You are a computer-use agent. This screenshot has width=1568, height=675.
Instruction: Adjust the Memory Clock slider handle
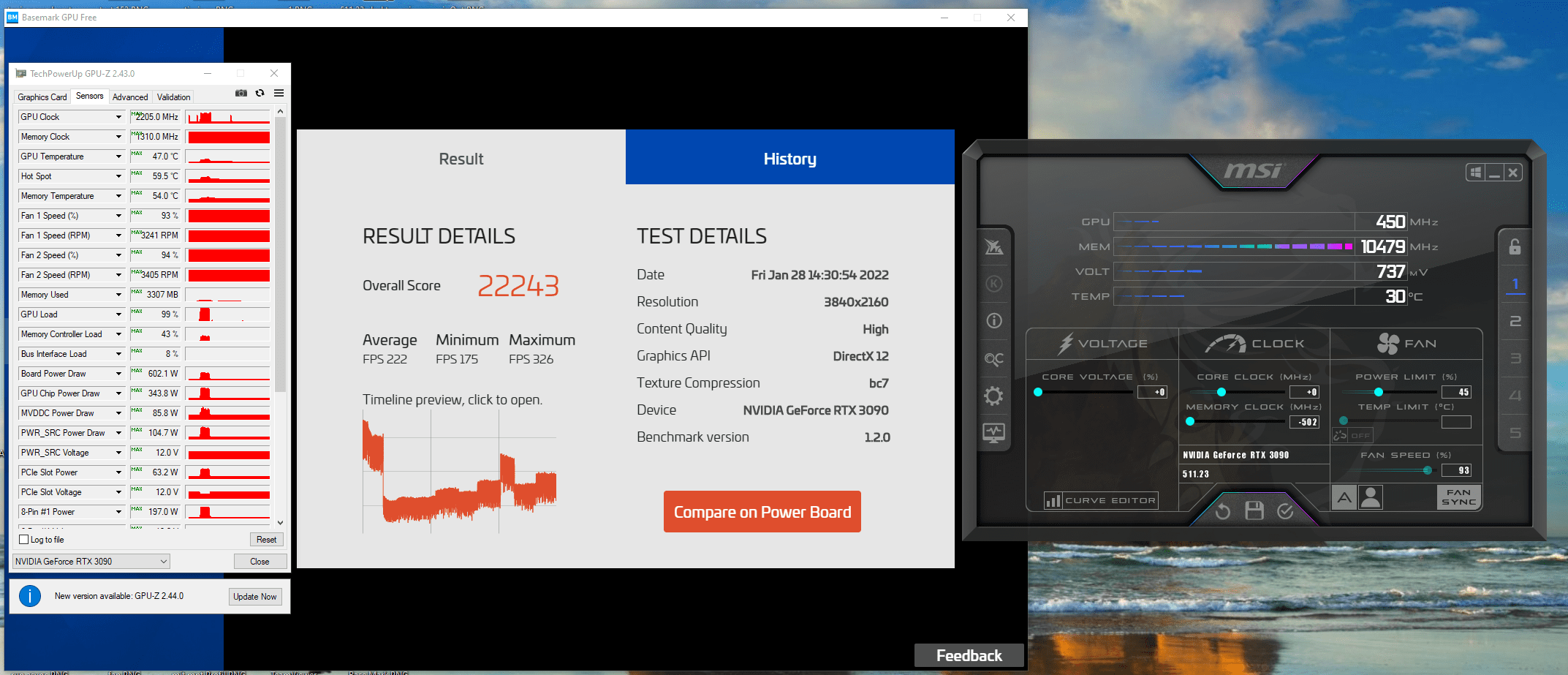coord(1190,421)
